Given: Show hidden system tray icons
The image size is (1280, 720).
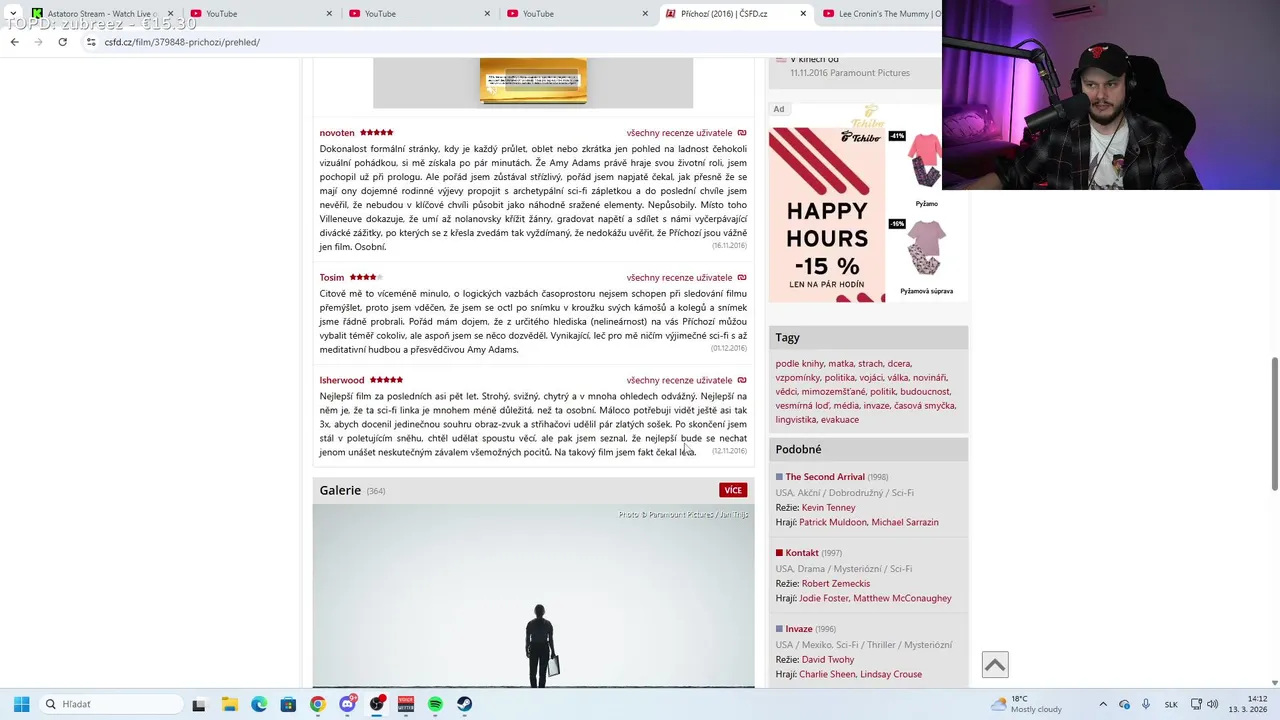Looking at the screenshot, I should pos(1103,704).
